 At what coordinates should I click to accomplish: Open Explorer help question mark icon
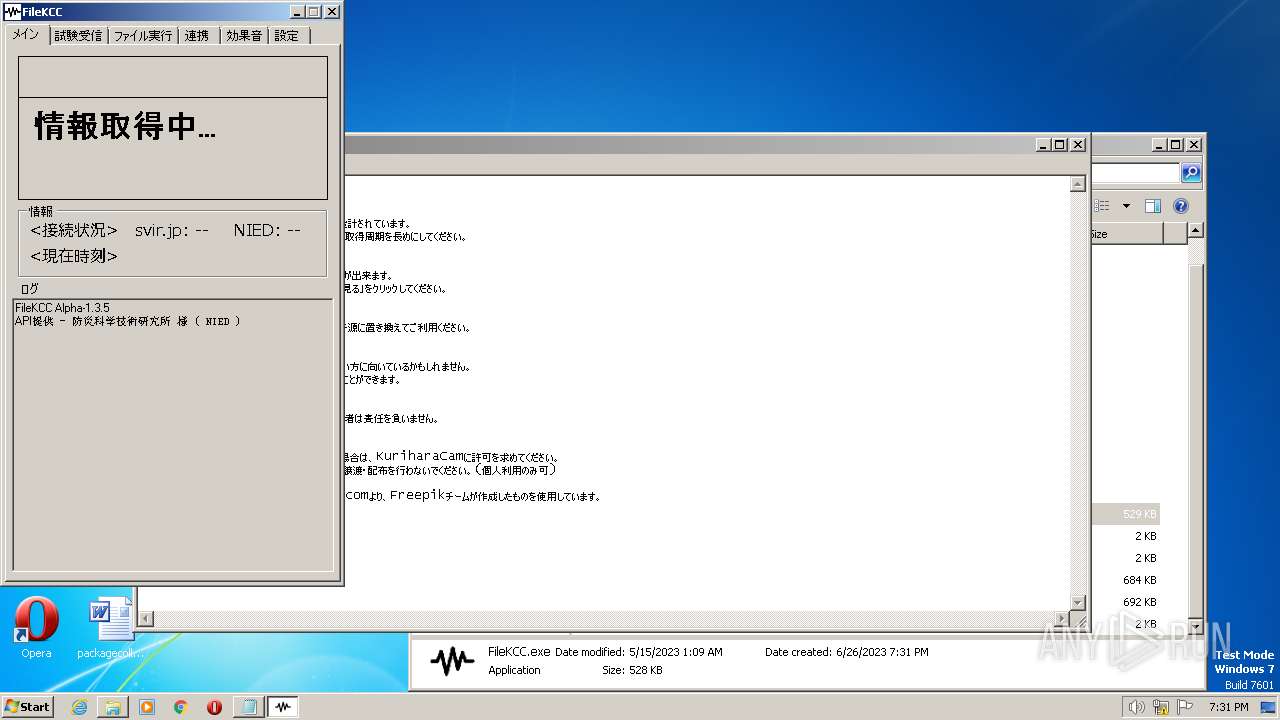[x=1181, y=206]
